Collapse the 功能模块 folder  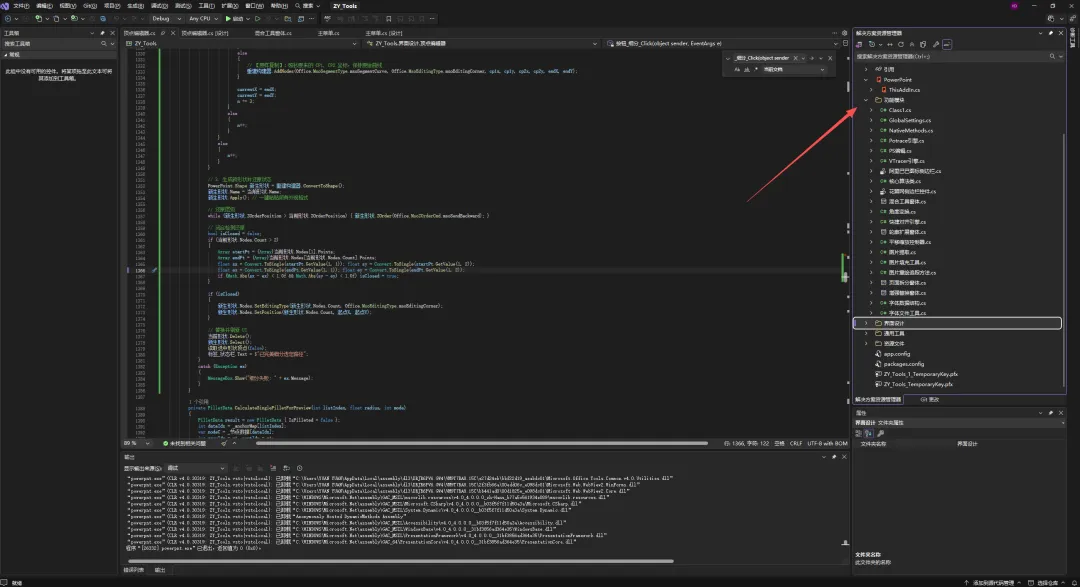[866, 100]
